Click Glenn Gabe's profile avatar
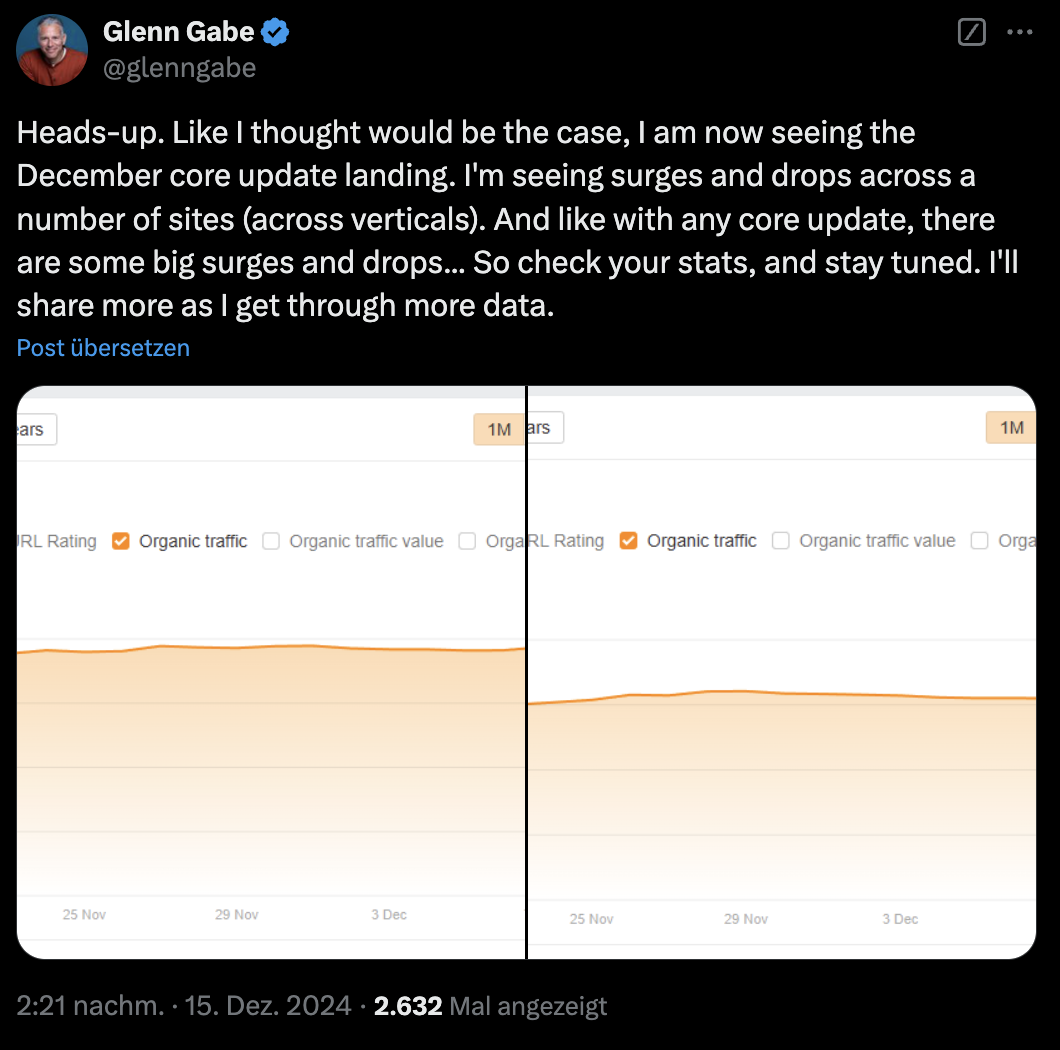This screenshot has height=1050, width=1060. click(51, 49)
